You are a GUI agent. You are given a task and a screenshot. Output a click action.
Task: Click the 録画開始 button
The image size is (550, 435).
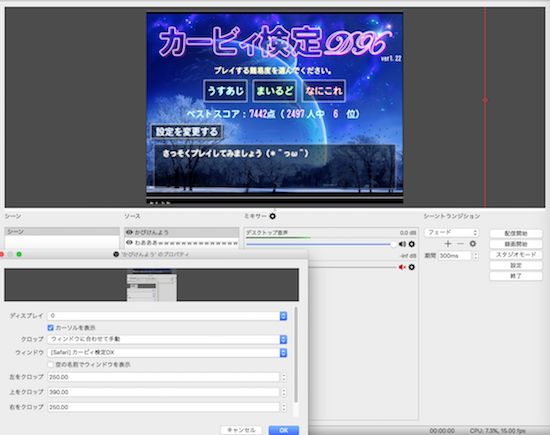click(x=516, y=244)
